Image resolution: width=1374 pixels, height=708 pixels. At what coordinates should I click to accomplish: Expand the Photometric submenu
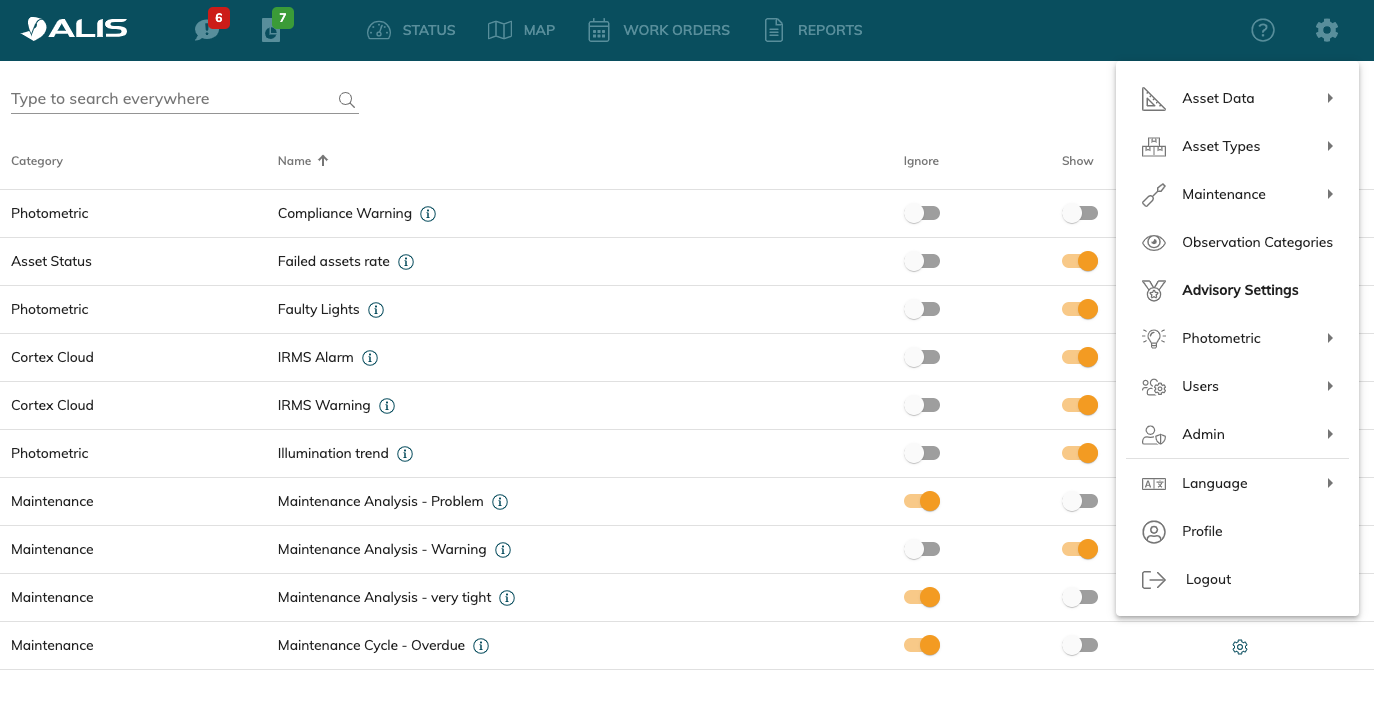click(1237, 338)
